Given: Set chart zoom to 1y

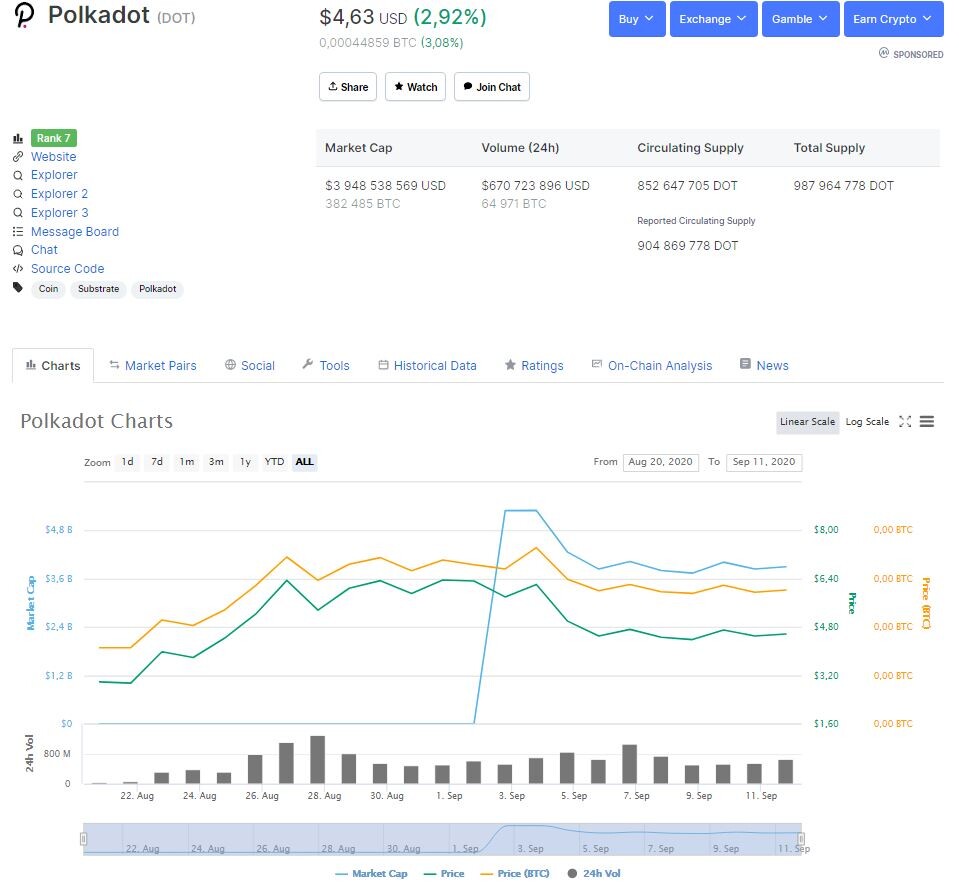Looking at the screenshot, I should click(x=245, y=462).
